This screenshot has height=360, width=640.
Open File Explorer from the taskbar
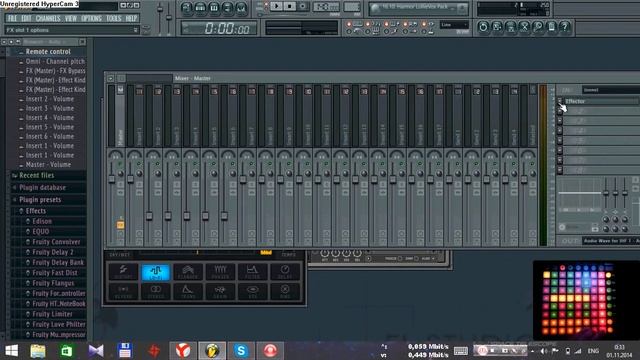pos(38,351)
